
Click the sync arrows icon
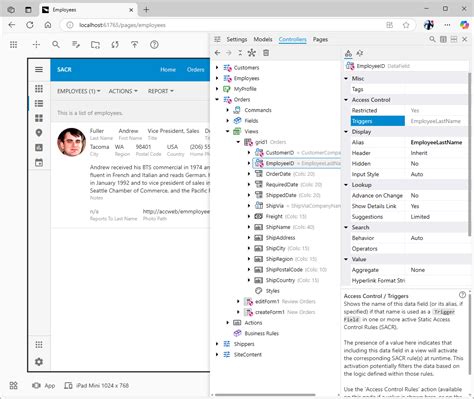[115, 45]
